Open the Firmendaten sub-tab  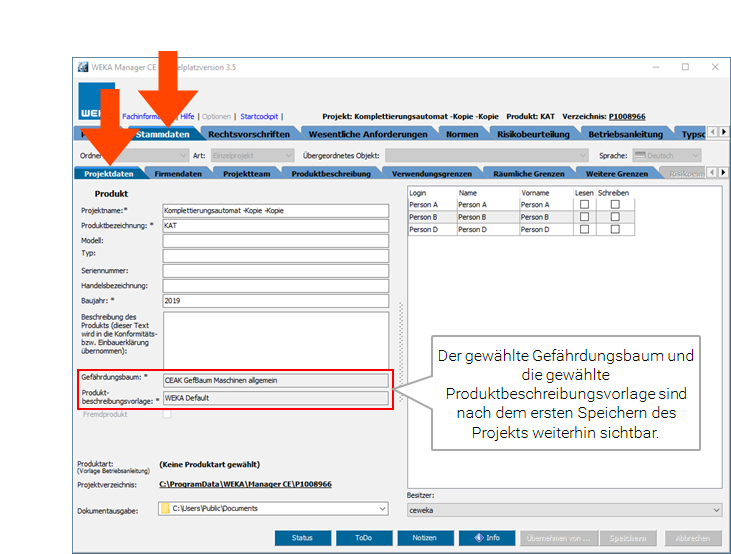point(176,173)
